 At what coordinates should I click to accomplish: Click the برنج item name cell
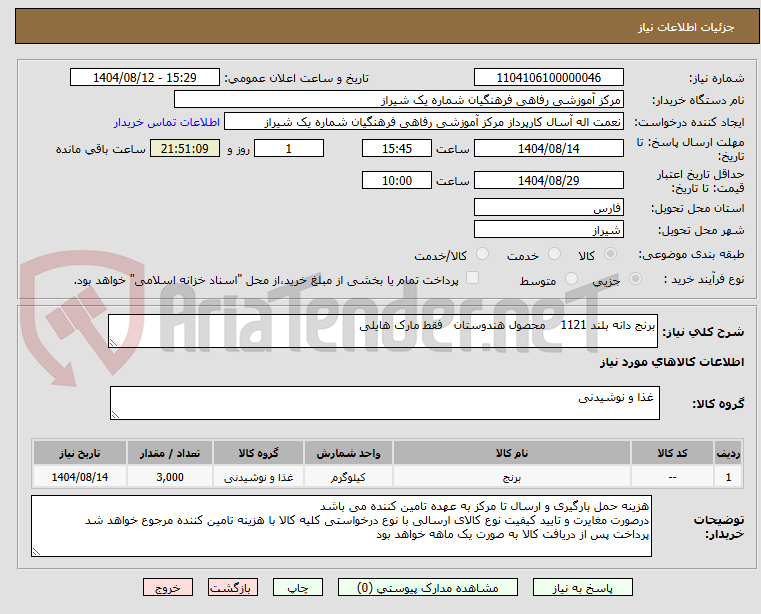tap(512, 477)
